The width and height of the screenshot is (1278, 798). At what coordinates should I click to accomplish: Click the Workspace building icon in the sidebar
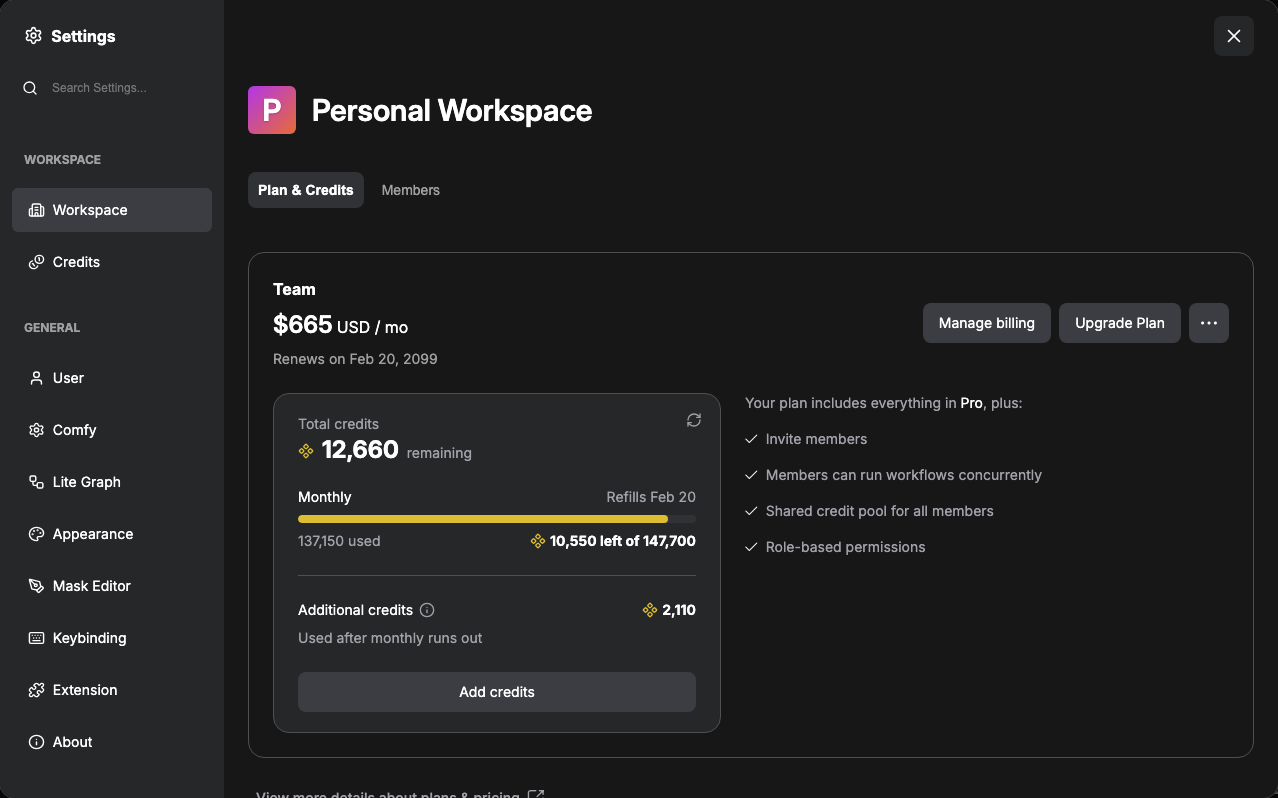tap(37, 210)
